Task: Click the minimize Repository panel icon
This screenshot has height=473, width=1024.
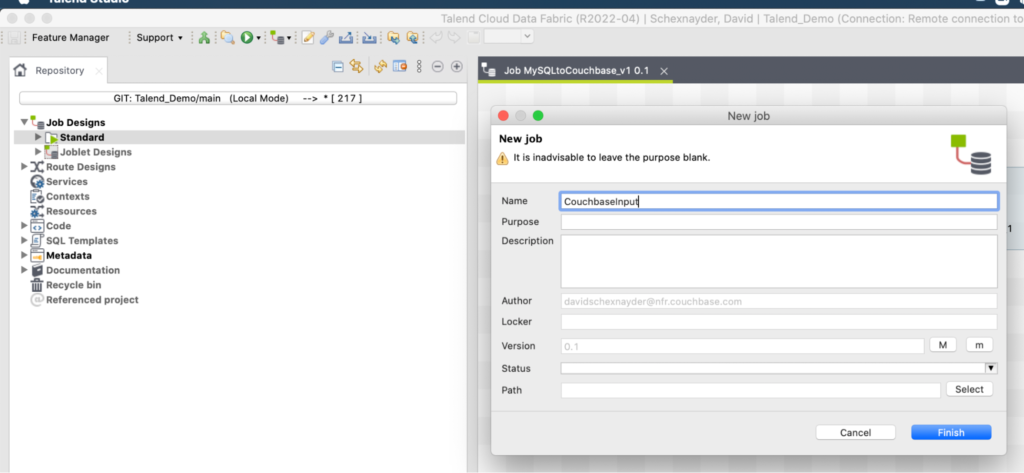Action: [x=438, y=66]
